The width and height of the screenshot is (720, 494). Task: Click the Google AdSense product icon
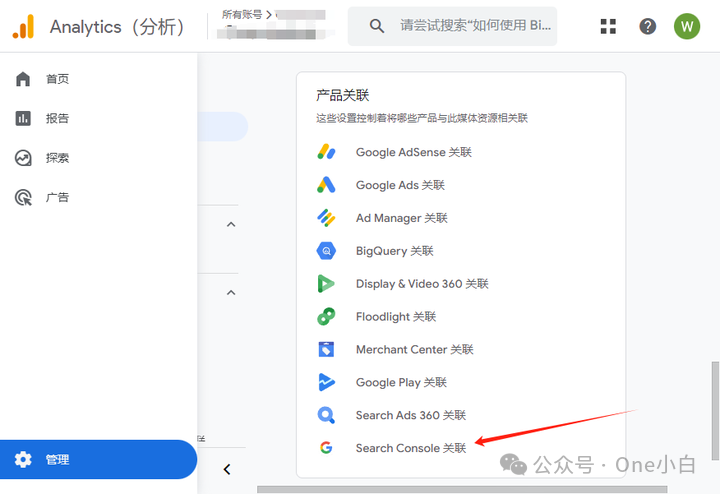[326, 152]
